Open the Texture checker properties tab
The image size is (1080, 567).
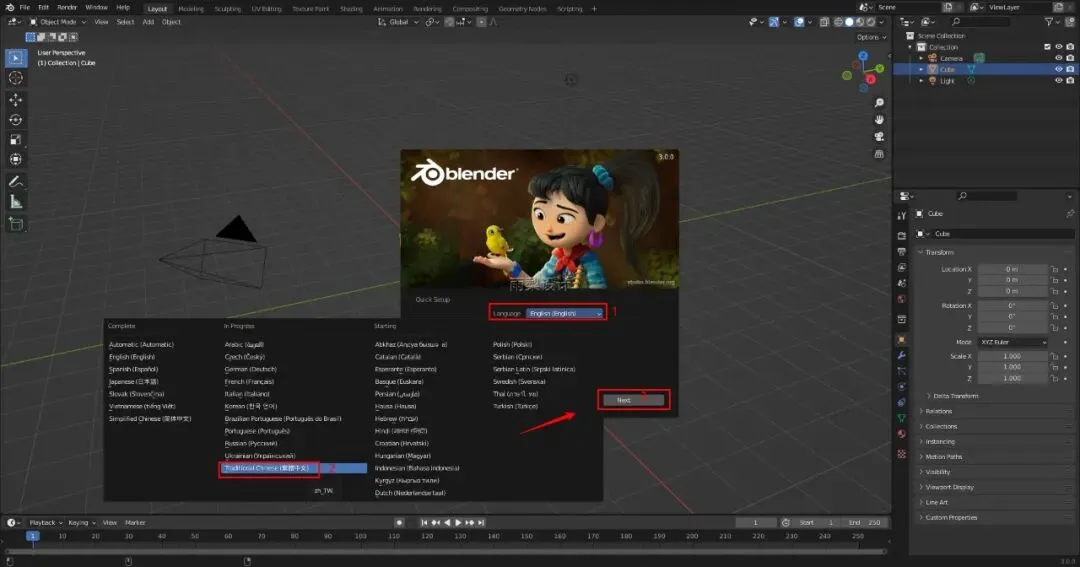click(902, 454)
